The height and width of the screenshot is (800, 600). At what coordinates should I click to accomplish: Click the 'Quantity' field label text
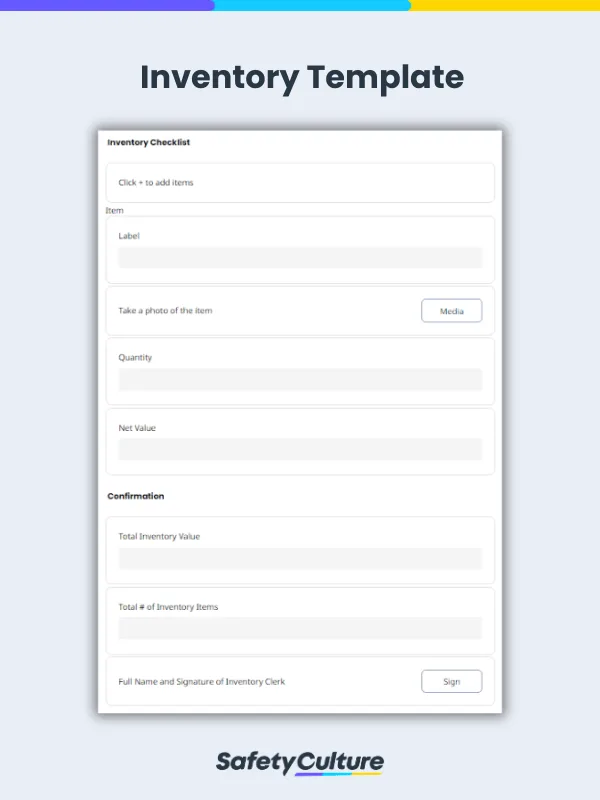coord(135,357)
